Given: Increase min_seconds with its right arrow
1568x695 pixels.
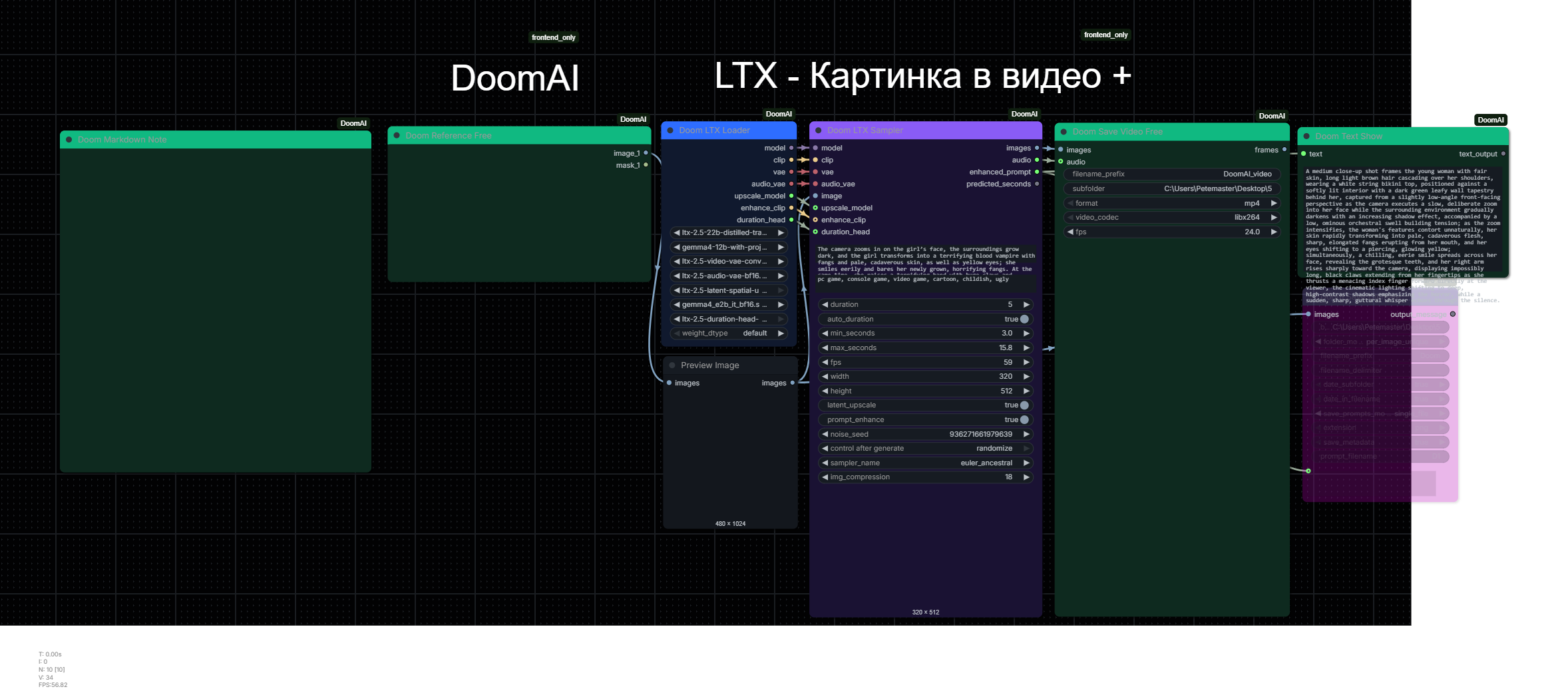Looking at the screenshot, I should (x=1026, y=333).
